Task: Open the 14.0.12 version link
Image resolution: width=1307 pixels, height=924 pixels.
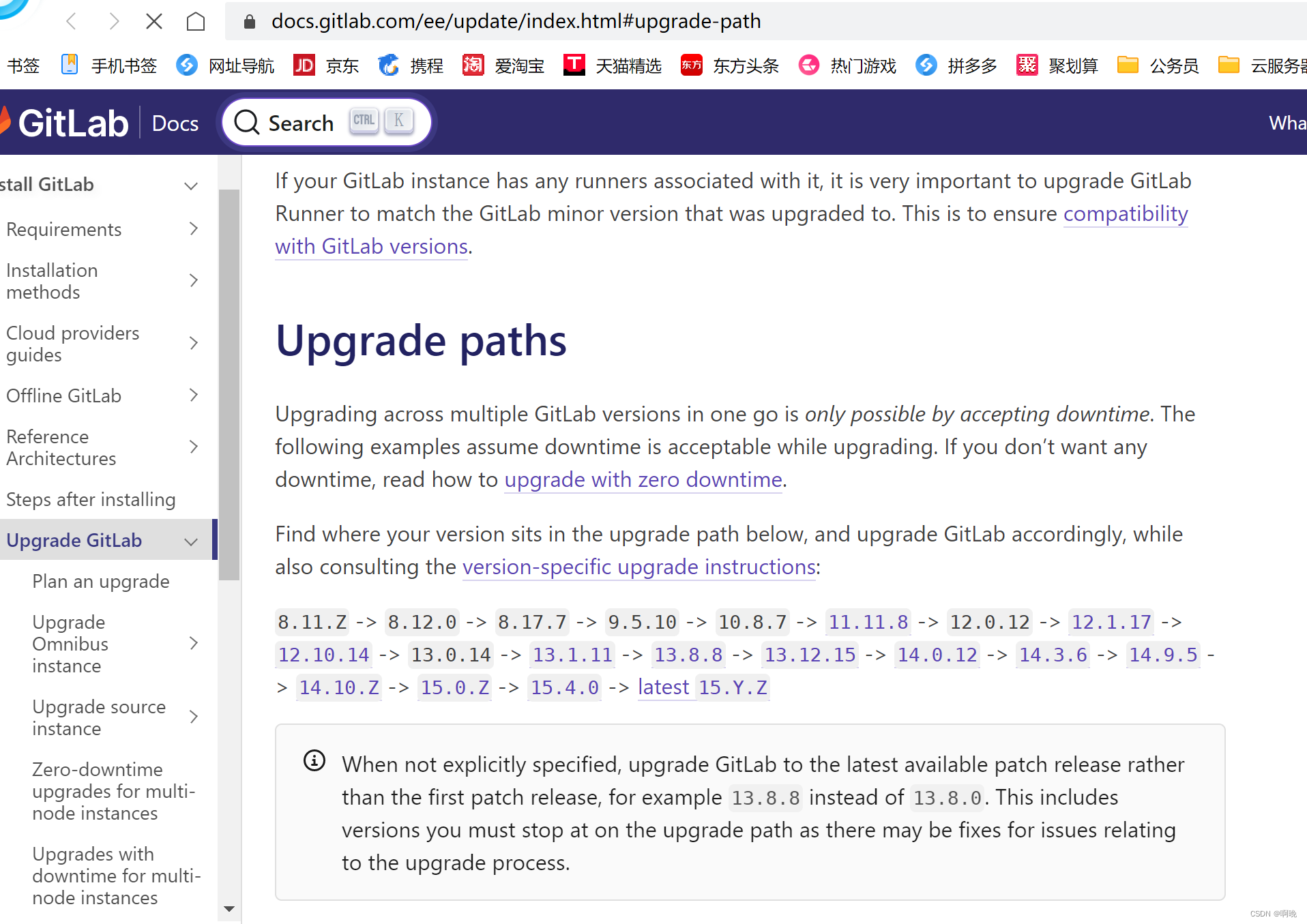Action: (937, 655)
